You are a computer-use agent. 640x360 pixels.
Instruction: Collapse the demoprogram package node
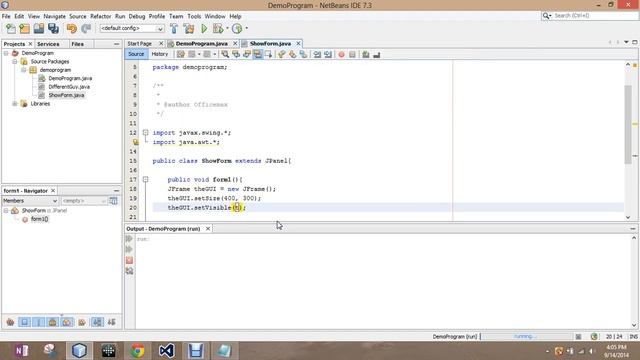24,70
